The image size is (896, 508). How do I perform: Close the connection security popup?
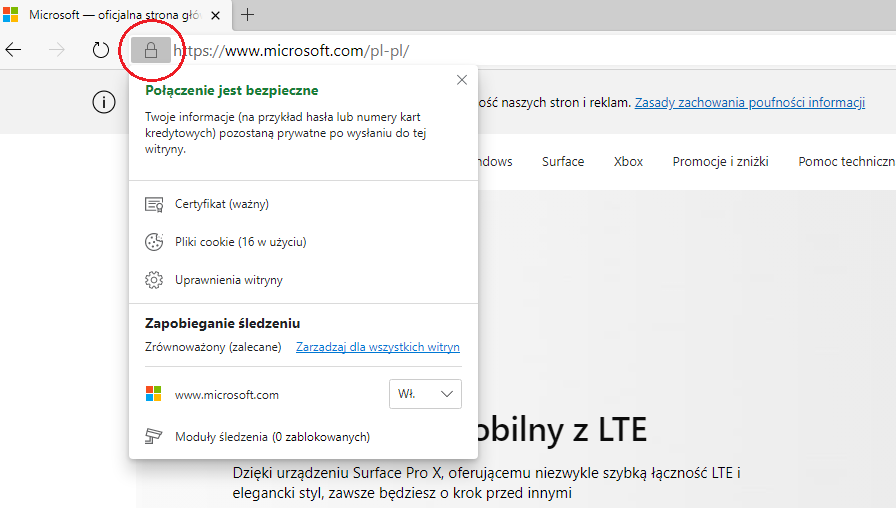pos(461,80)
